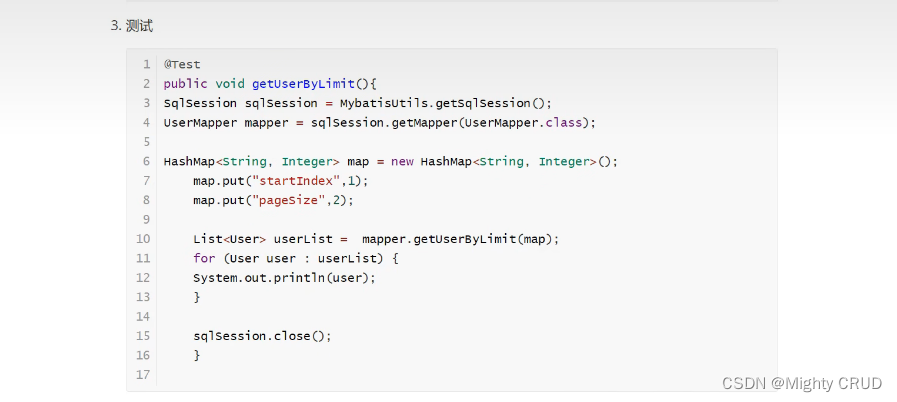This screenshot has height=402, width=897.
Task: Click line number 6 in the gutter
Action: (x=146, y=161)
